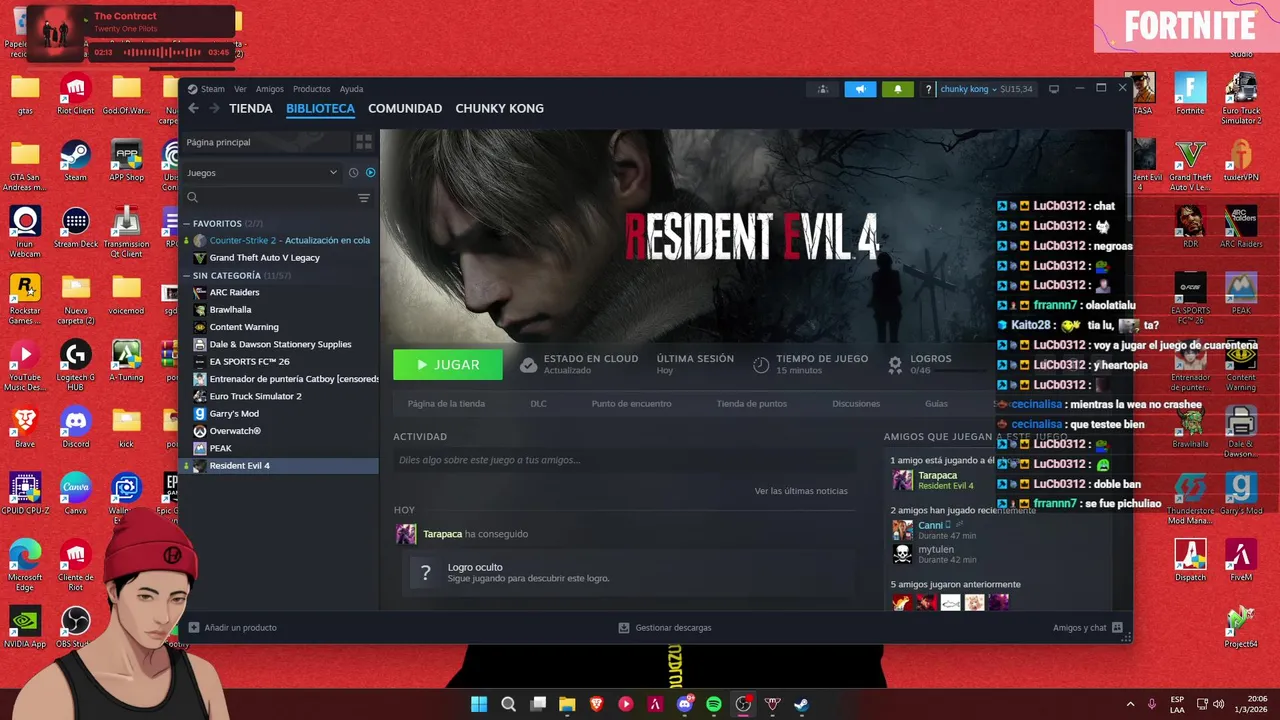Click Añadir un producto

(x=233, y=628)
